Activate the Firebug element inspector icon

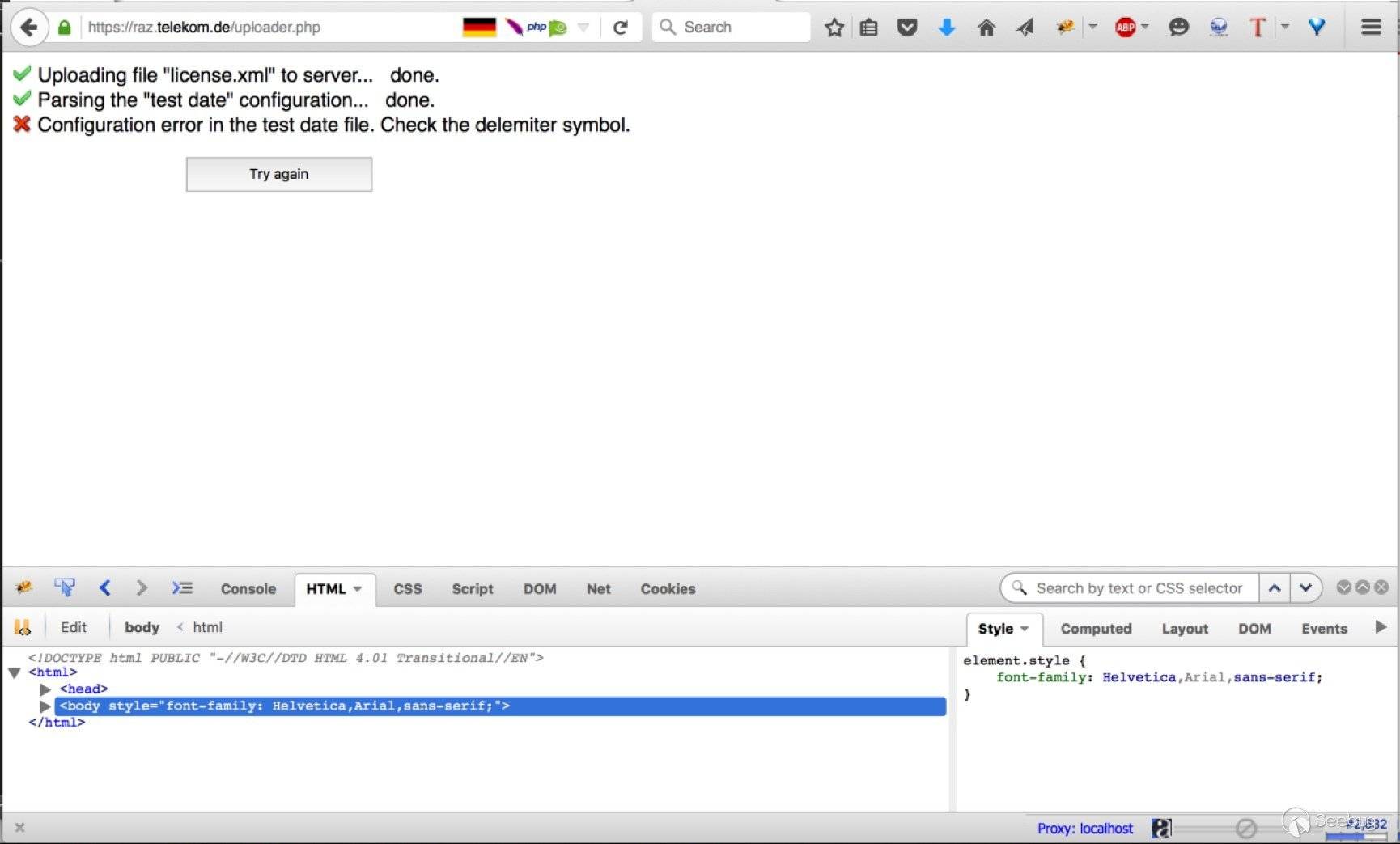click(64, 588)
